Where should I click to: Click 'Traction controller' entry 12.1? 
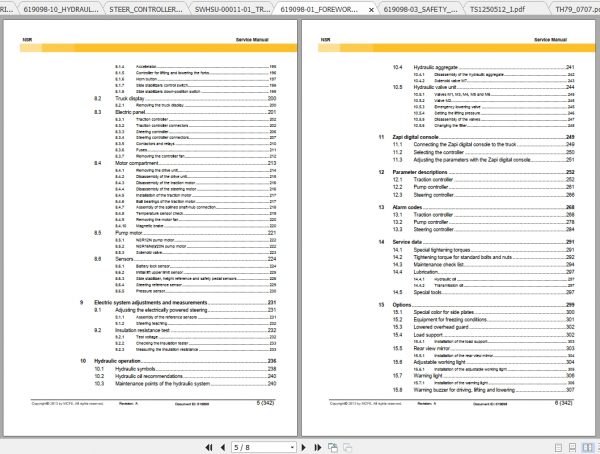433,180
